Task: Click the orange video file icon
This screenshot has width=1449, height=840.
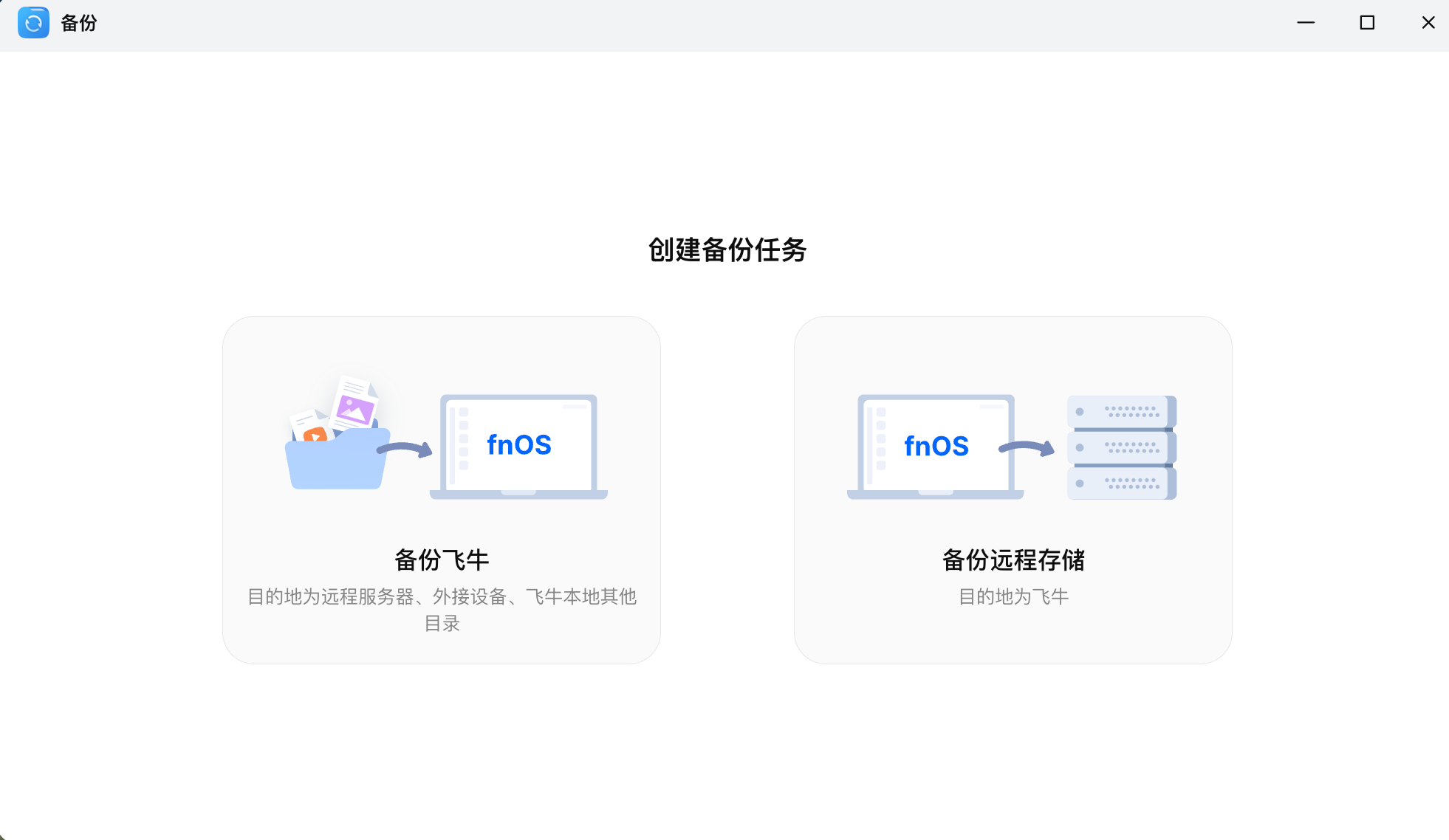Action: [315, 433]
